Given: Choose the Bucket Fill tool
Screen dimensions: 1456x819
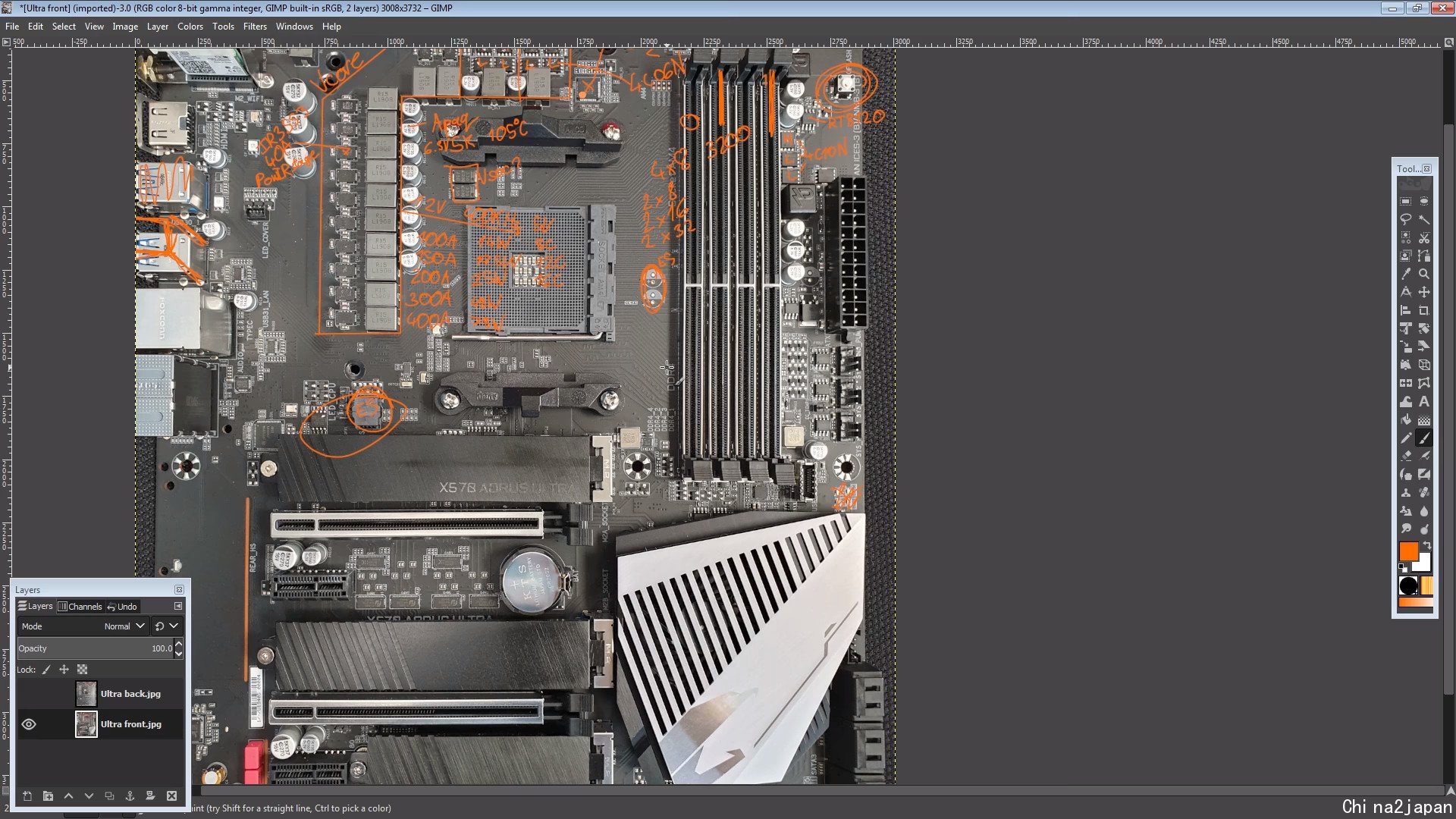Looking at the screenshot, I should point(1405,420).
